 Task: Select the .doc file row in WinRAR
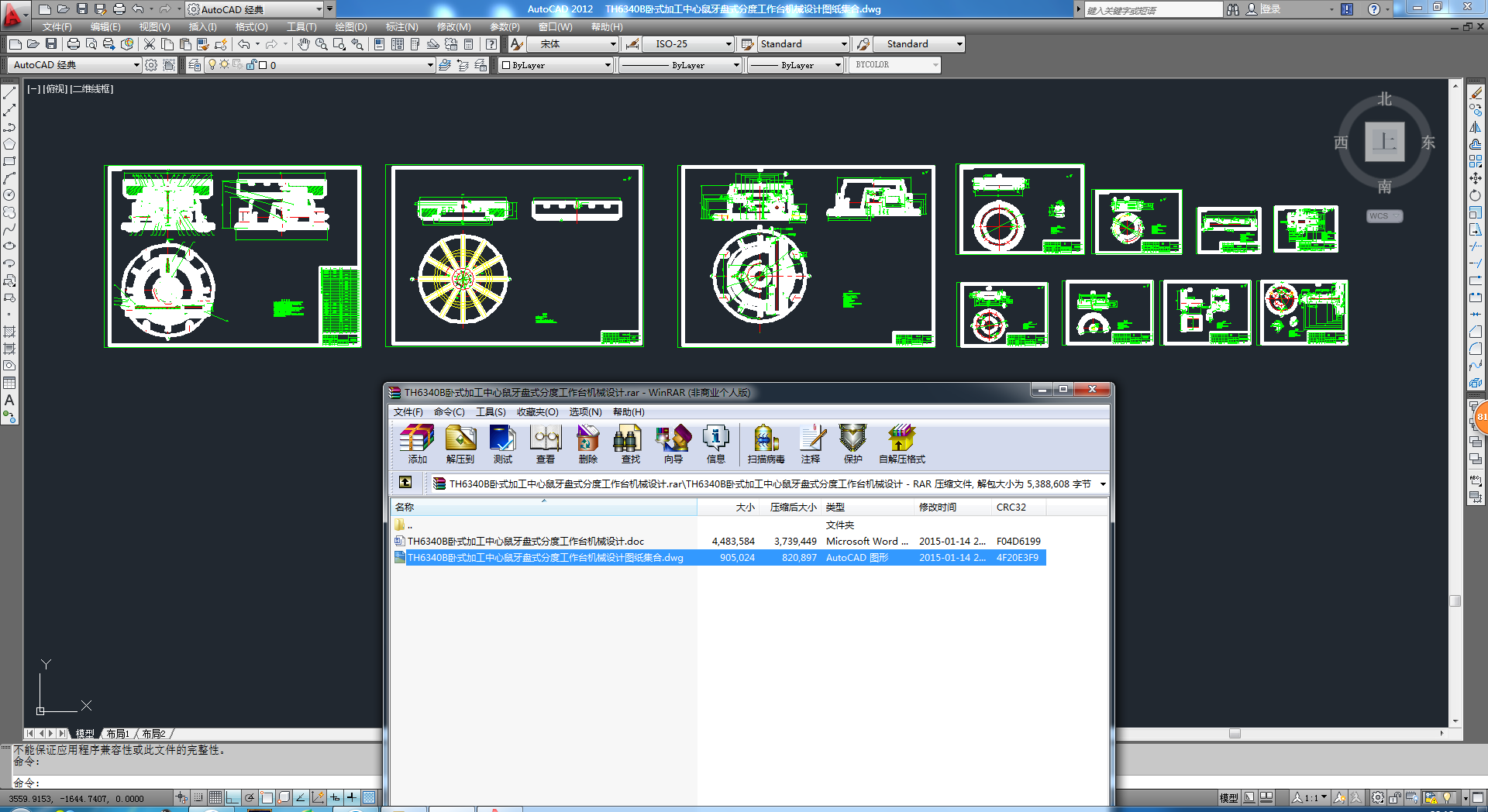pyautogui.click(x=718, y=542)
